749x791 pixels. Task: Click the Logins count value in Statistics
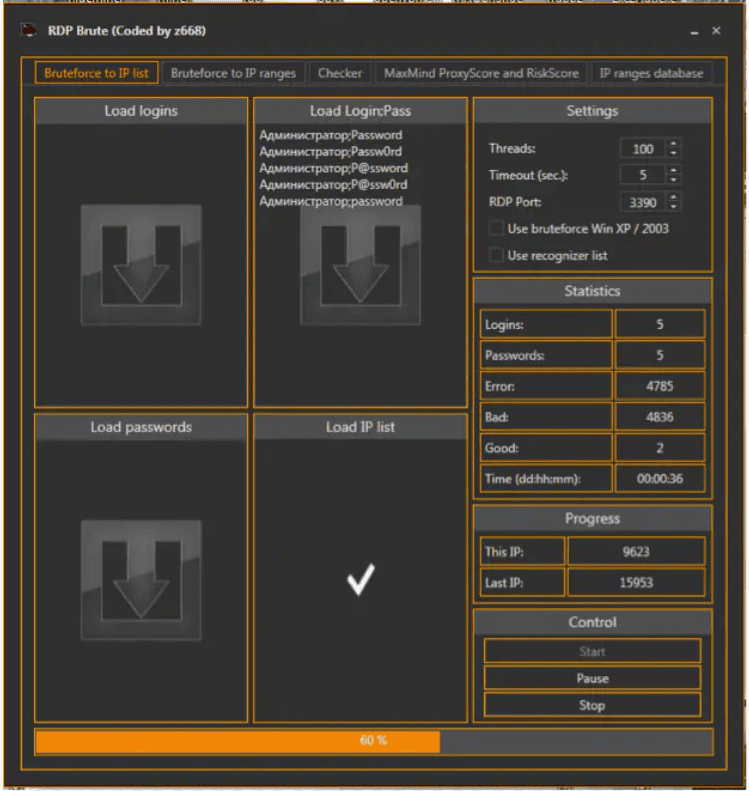tap(660, 324)
